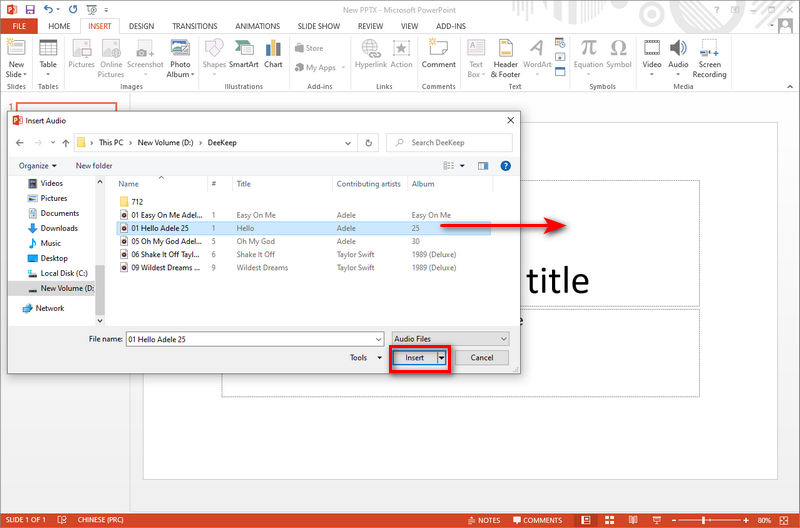The height and width of the screenshot is (528, 800).
Task: Start slide show from status bar
Action: pos(657,520)
